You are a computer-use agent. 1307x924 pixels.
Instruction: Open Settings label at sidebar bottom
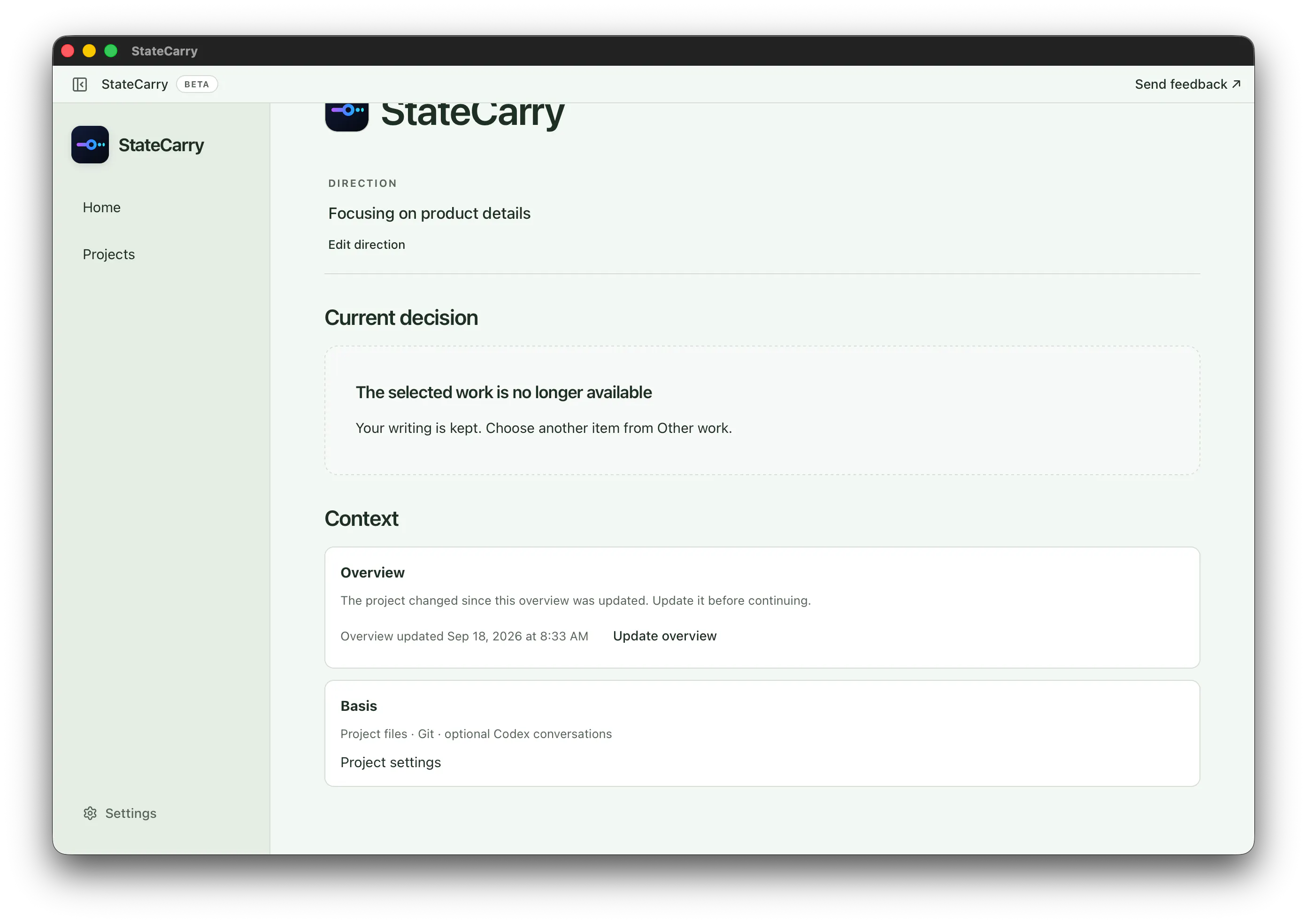point(131,813)
